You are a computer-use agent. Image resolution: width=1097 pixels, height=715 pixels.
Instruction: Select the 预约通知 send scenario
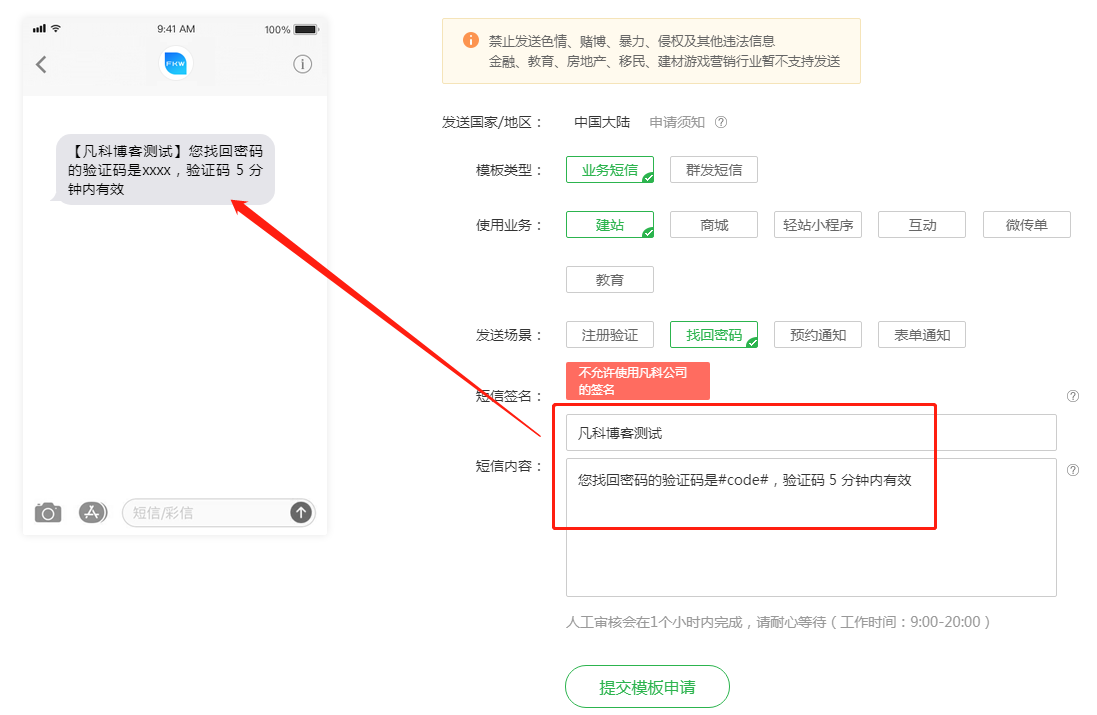818,334
